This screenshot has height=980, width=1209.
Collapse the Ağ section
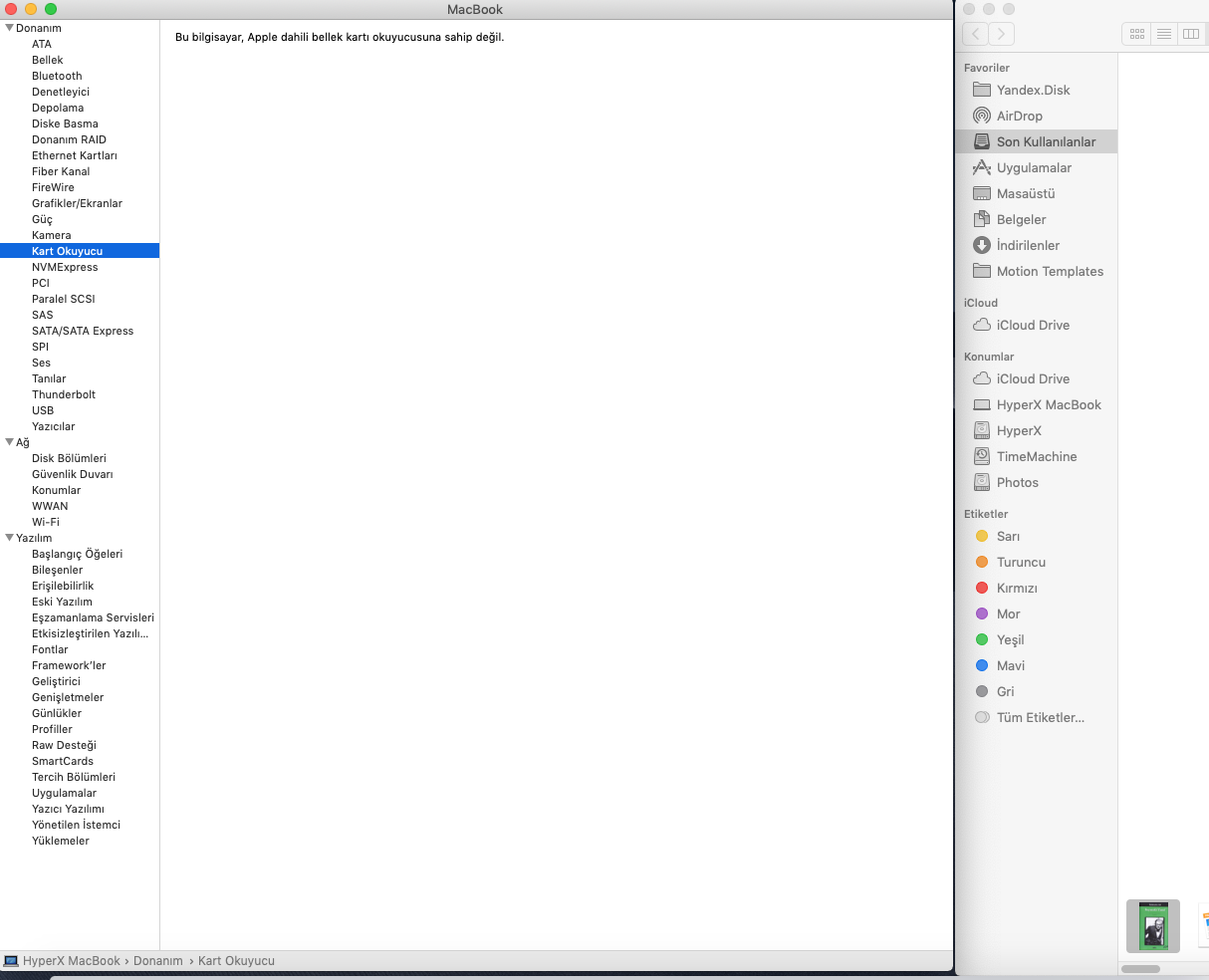point(9,442)
